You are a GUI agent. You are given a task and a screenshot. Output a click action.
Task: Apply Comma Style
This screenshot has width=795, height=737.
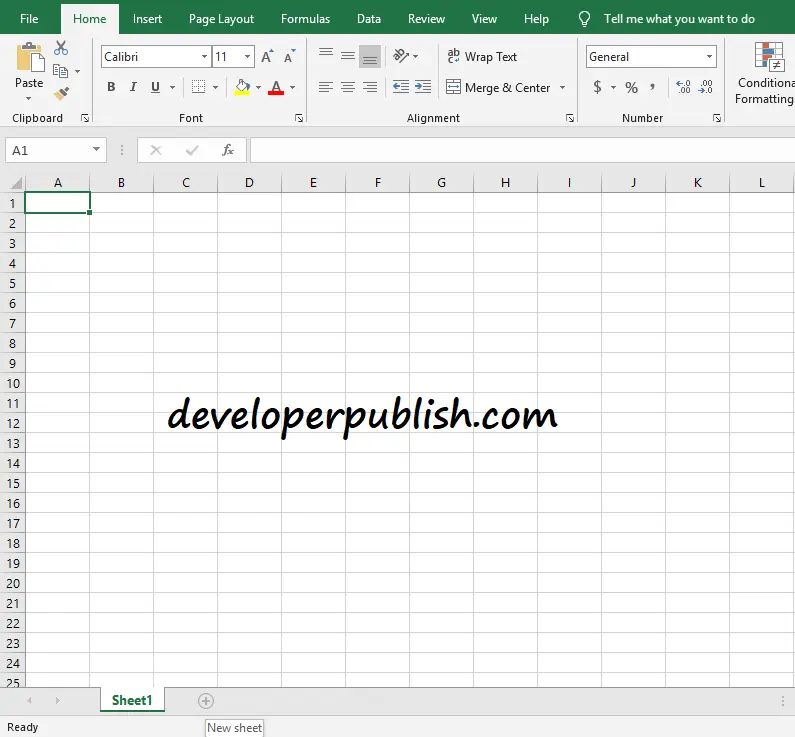(653, 87)
